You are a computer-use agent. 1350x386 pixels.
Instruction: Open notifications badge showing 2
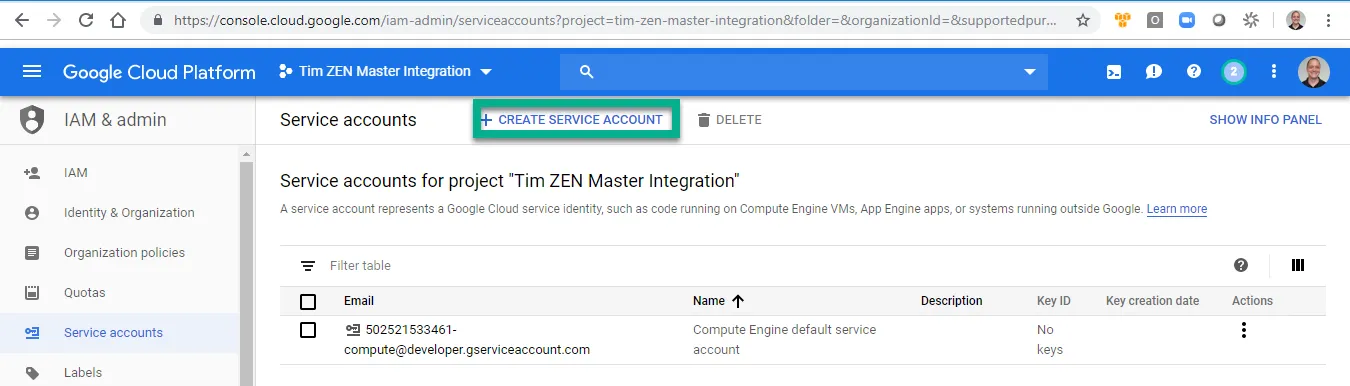[x=1234, y=71]
